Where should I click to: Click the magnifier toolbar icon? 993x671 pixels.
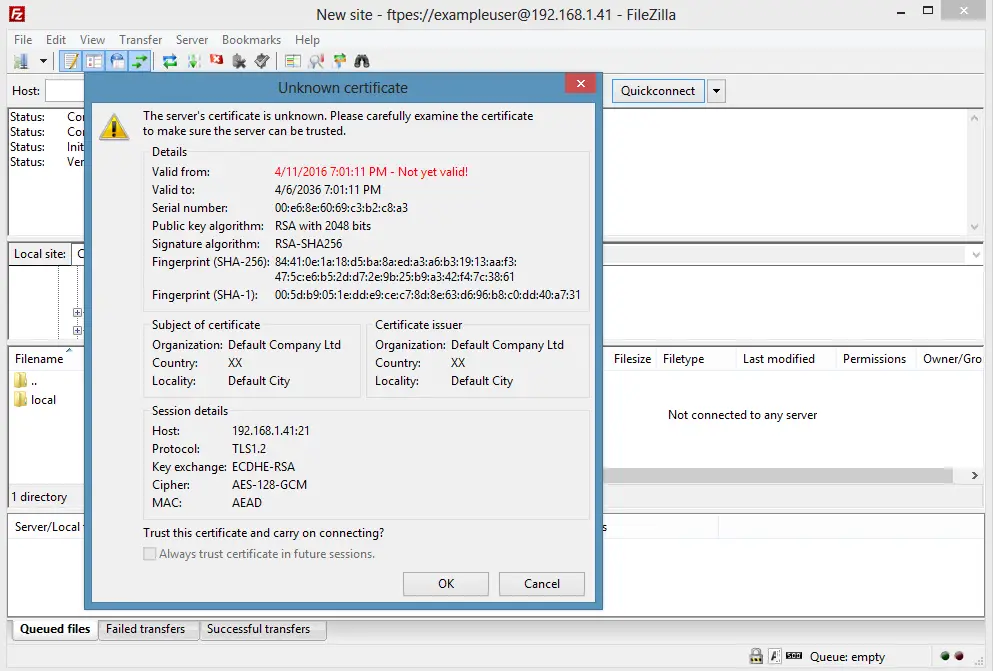(316, 61)
